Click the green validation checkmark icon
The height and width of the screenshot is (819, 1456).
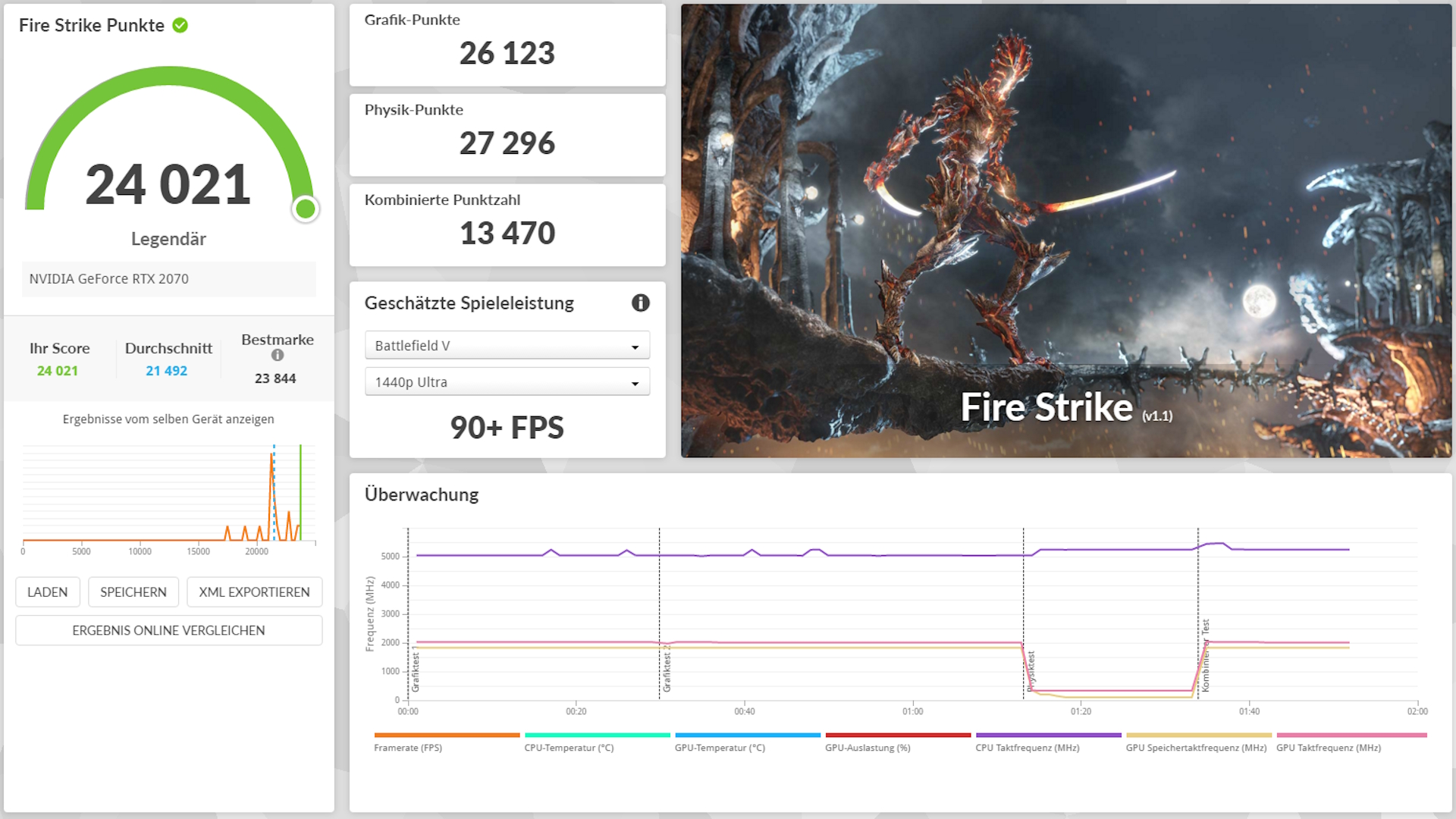[x=180, y=25]
